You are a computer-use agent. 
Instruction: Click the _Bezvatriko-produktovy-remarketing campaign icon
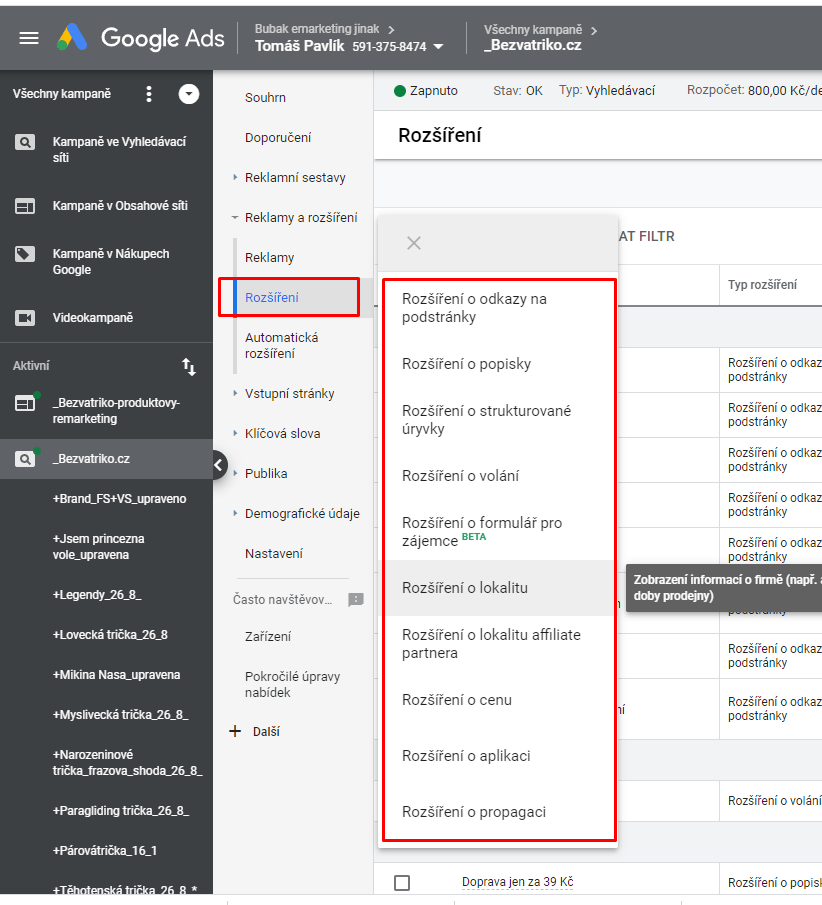pos(26,403)
